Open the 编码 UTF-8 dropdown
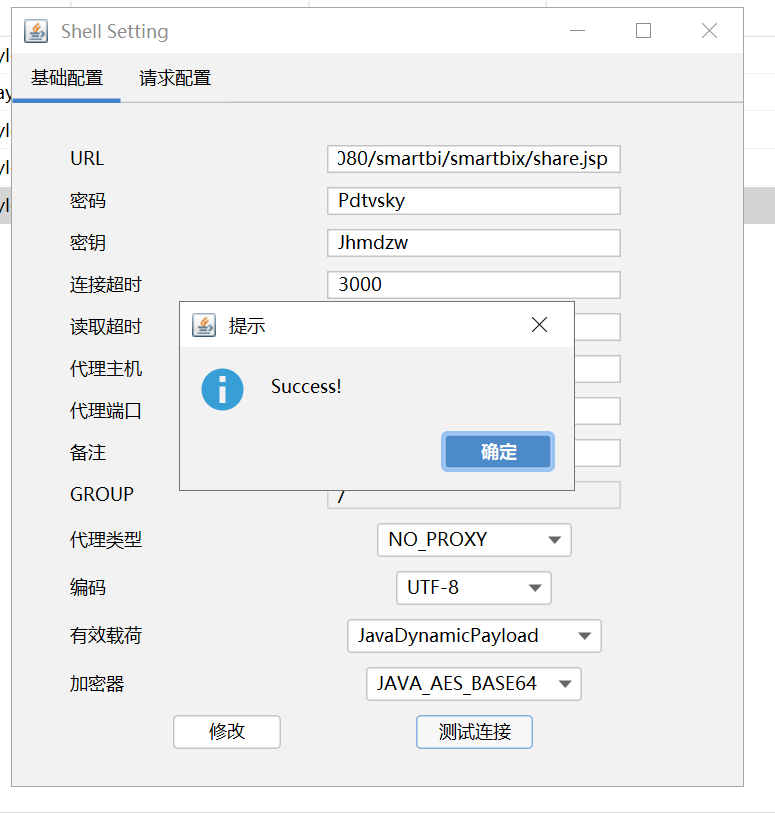775x813 pixels. (x=474, y=588)
